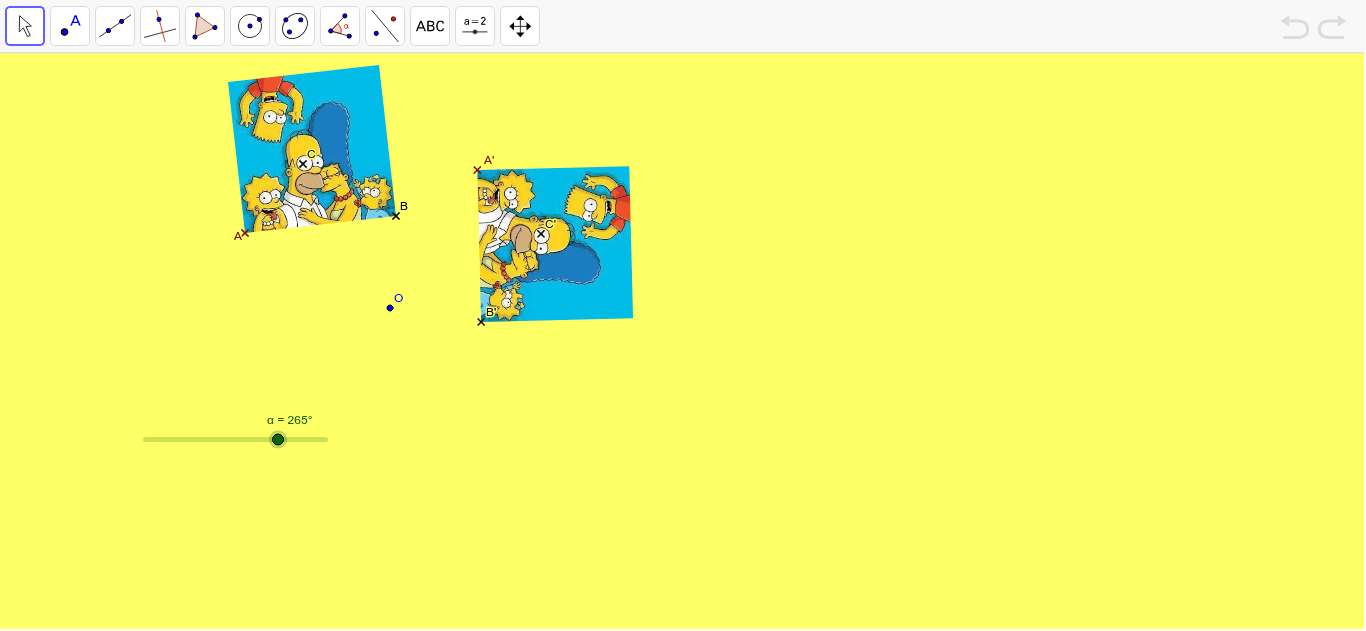Click the Redo arrow
Viewport: 1366px width, 631px height.
(1332, 27)
